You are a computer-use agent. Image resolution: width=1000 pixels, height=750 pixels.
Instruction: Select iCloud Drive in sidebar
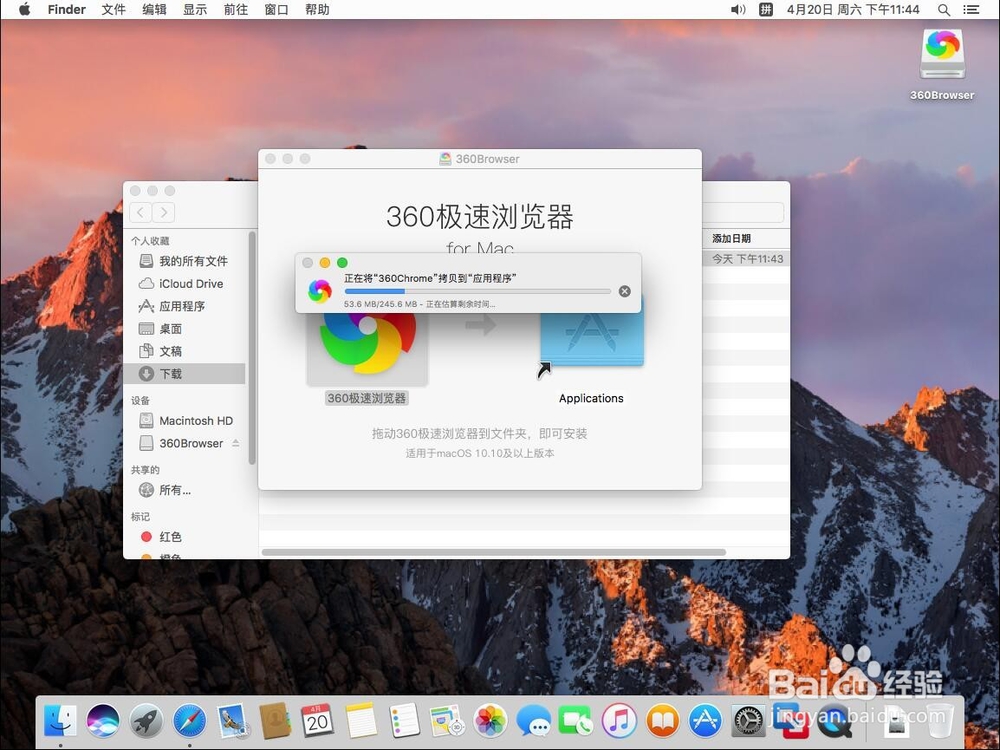pos(184,283)
